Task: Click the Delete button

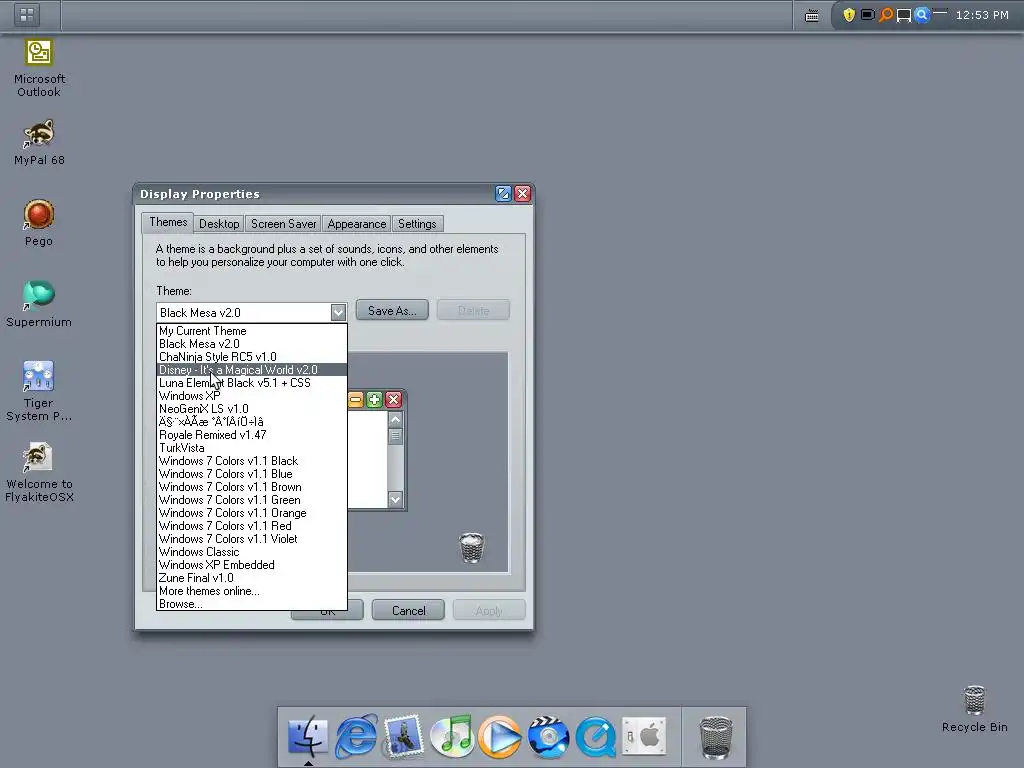Action: [473, 310]
